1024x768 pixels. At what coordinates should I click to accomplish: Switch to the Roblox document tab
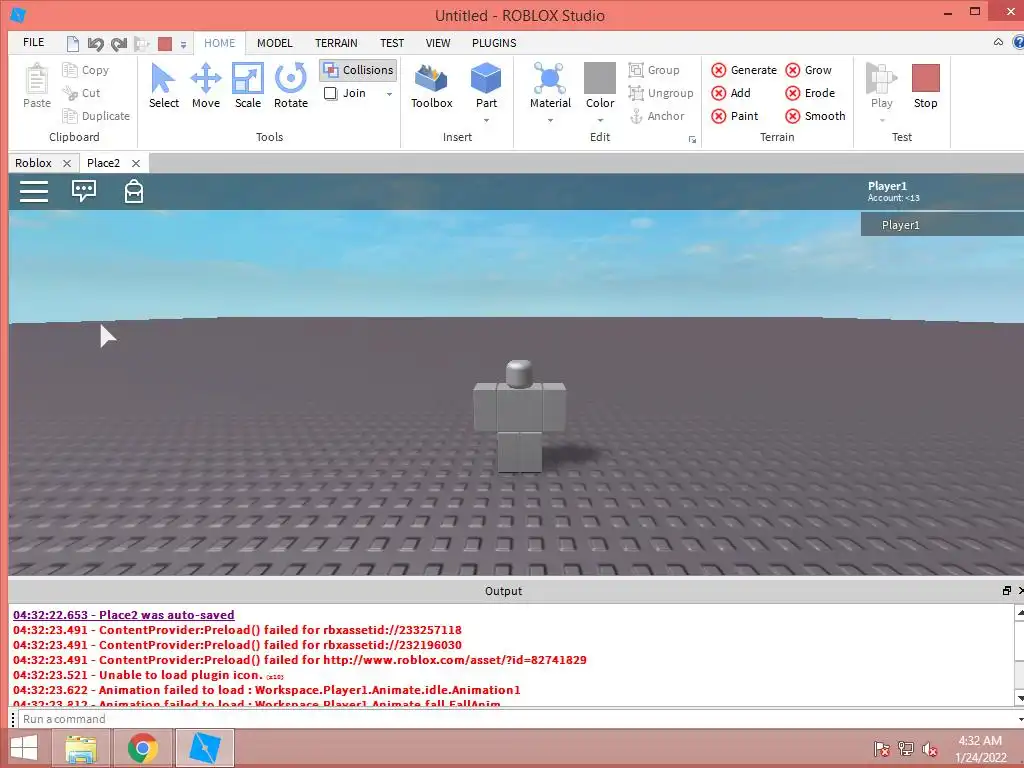point(33,163)
